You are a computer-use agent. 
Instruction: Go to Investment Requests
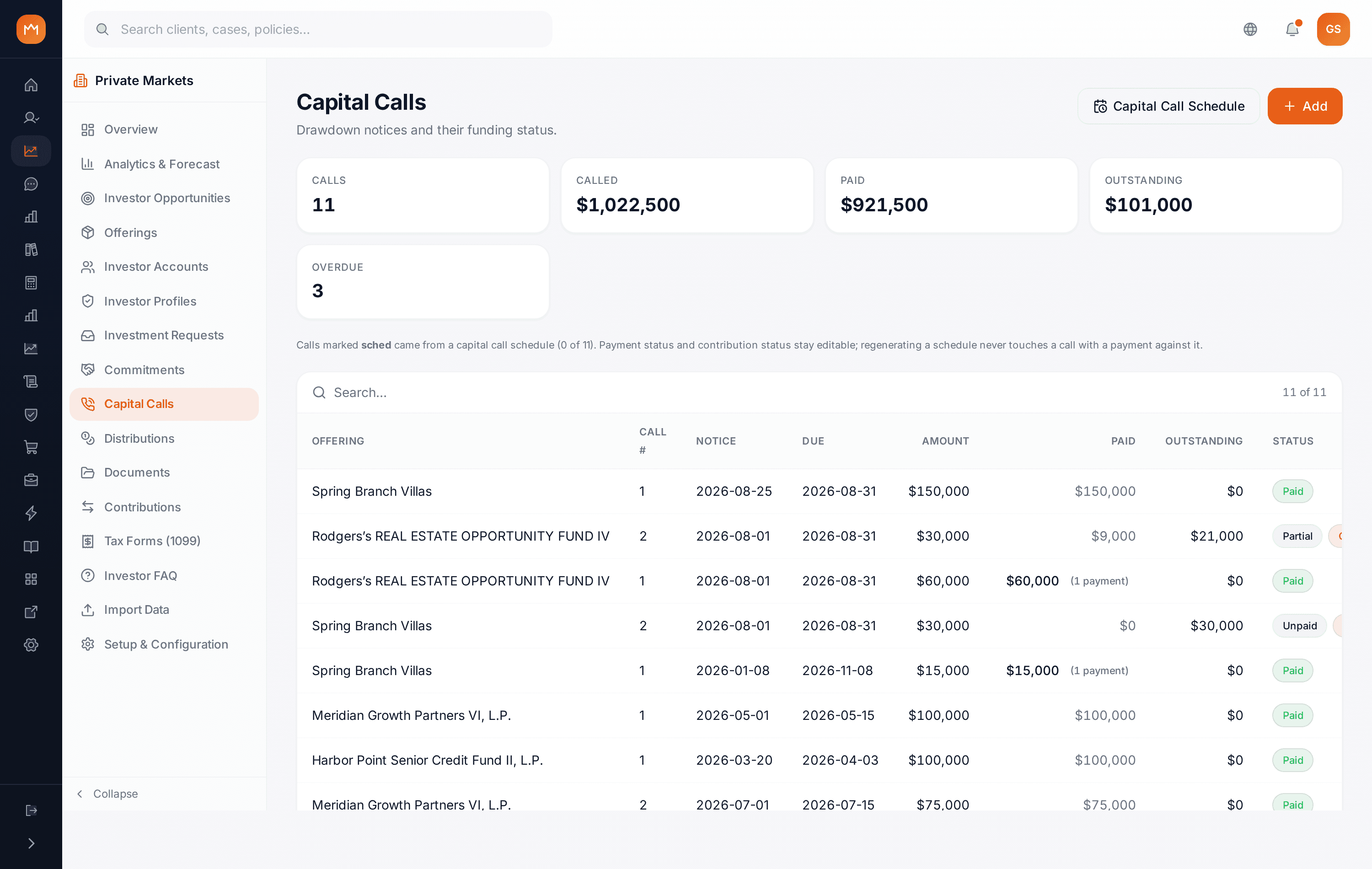point(164,335)
